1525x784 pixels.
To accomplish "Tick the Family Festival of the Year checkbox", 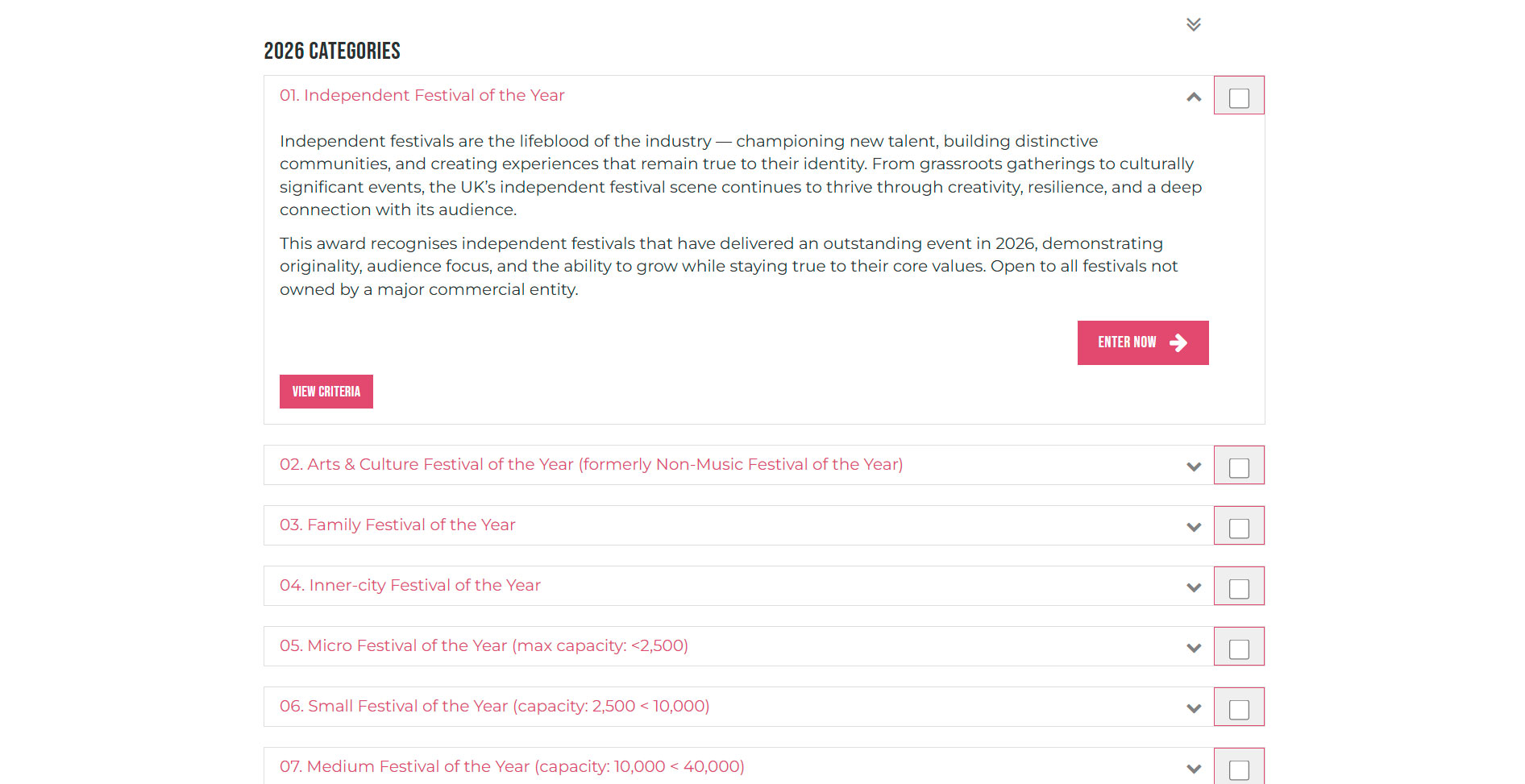I will pyautogui.click(x=1239, y=529).
